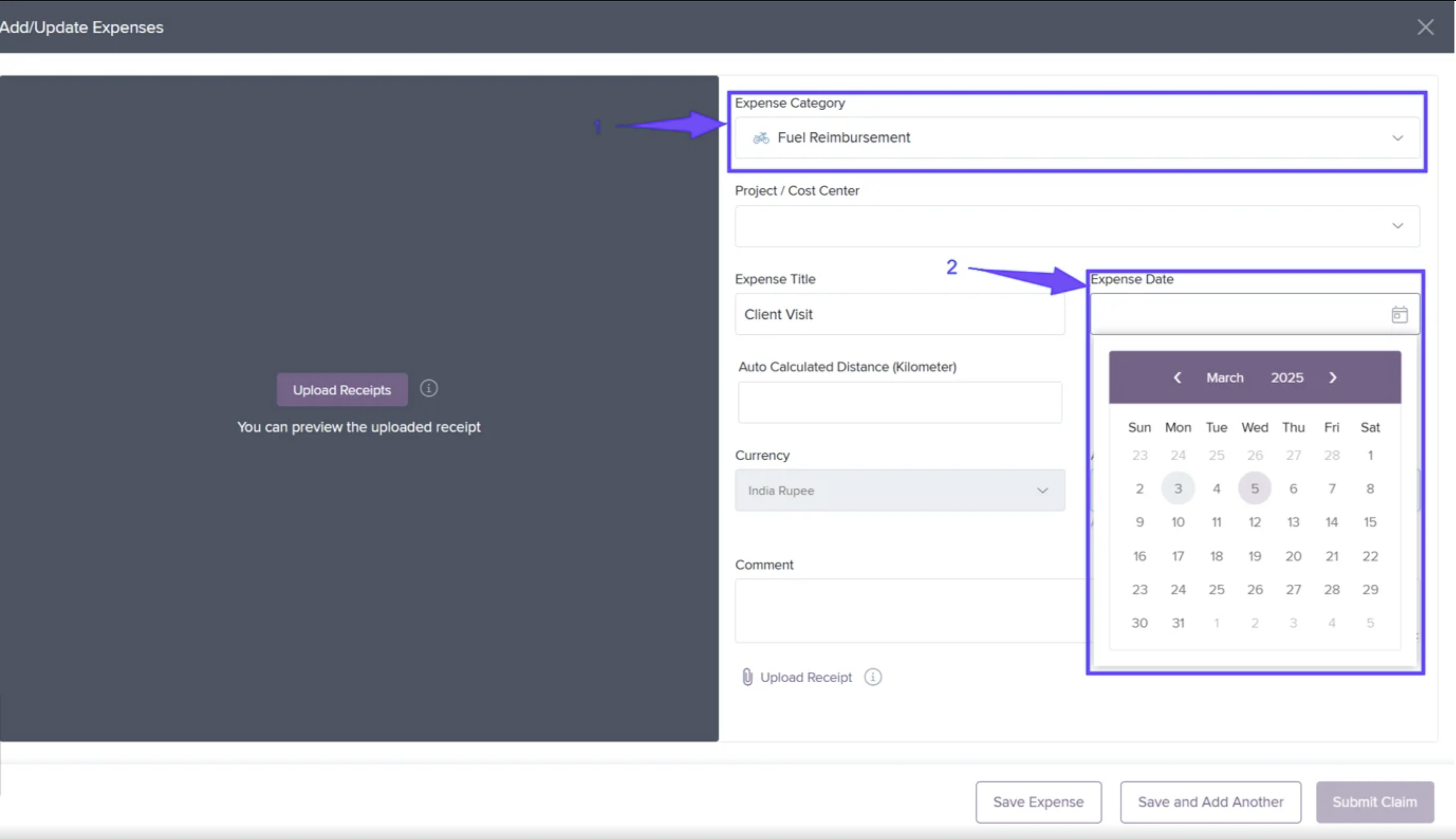Image resolution: width=1456 pixels, height=839 pixels.
Task: Open the Project / Cost Center dropdown
Action: [x=1397, y=226]
